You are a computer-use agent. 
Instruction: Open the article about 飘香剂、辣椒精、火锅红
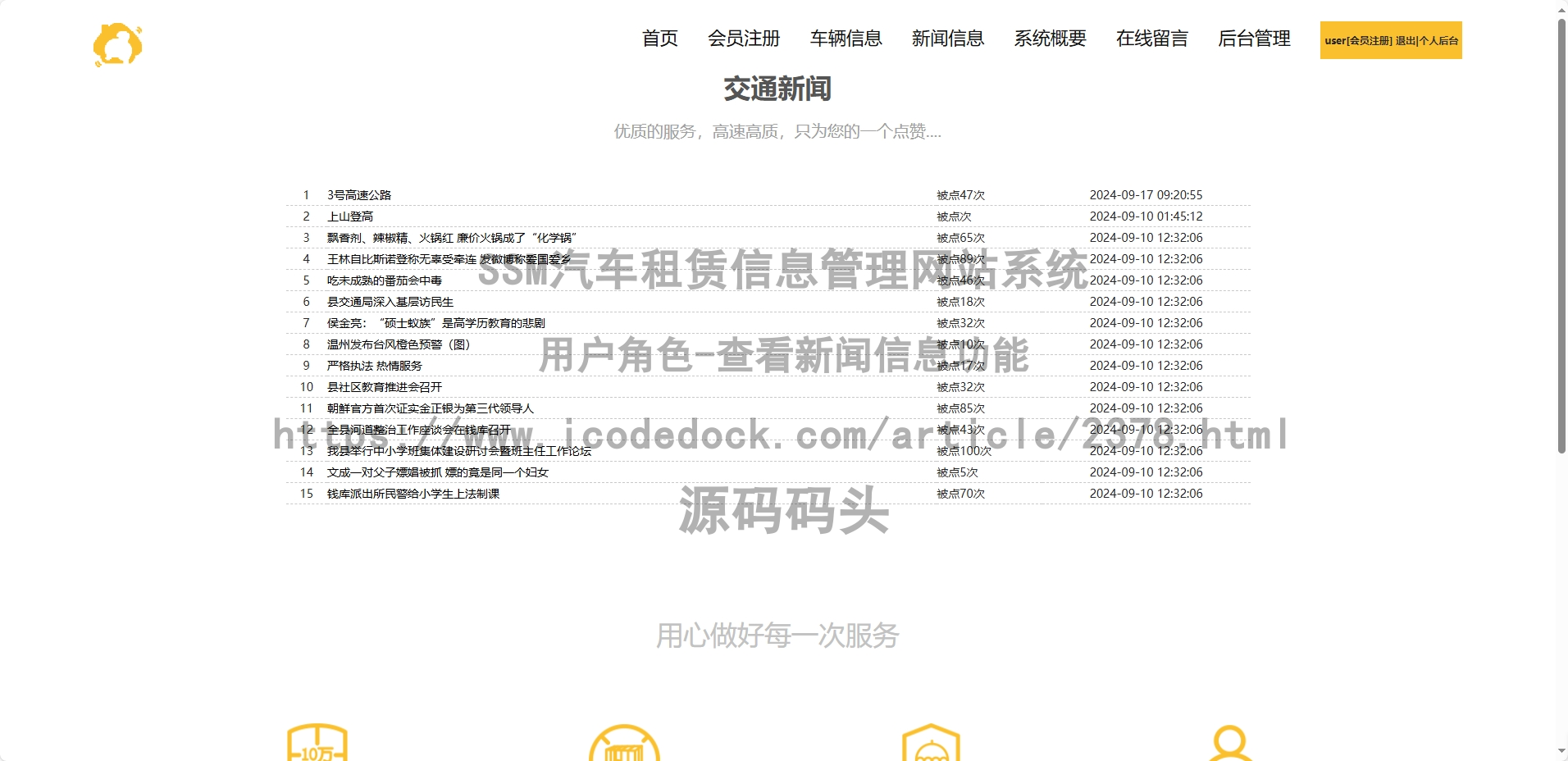[452, 238]
